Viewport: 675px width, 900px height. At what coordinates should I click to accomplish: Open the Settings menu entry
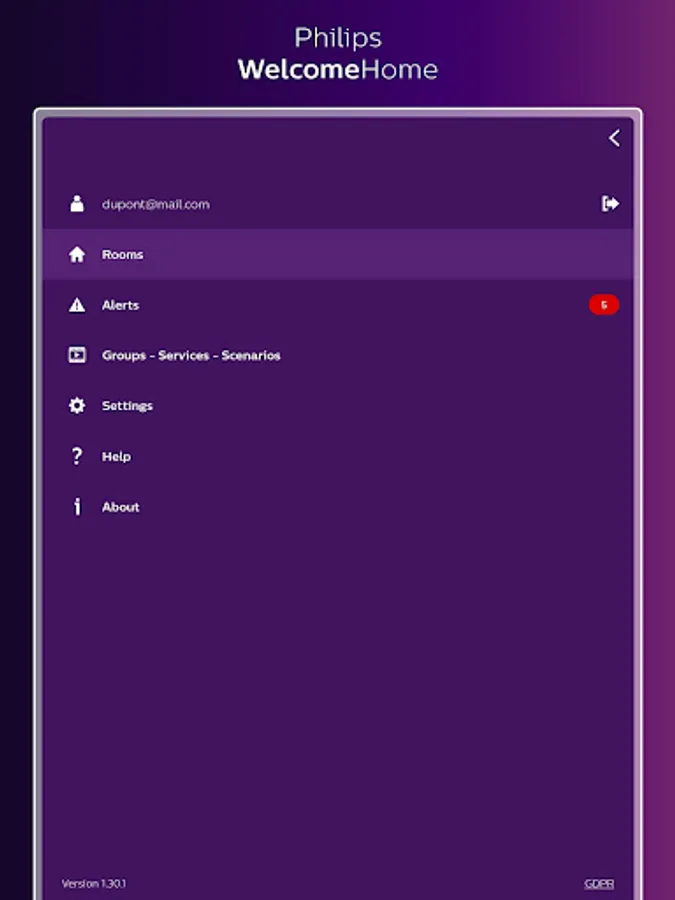click(x=338, y=406)
